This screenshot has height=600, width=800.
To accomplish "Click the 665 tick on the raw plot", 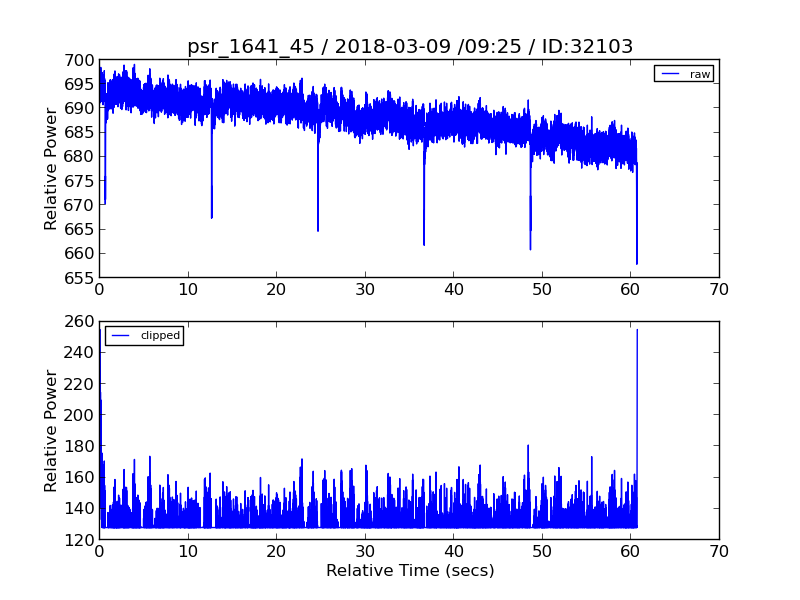I will 79,229.
